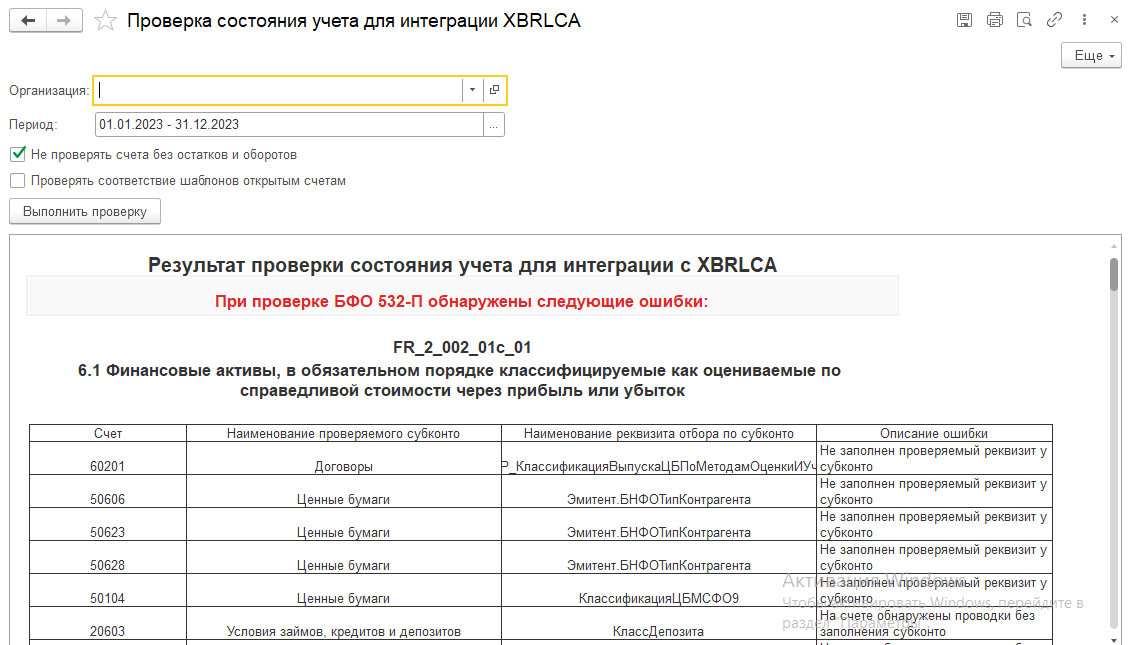Uncheck Не проверять счета без остатков и оборотов

[x=18, y=154]
